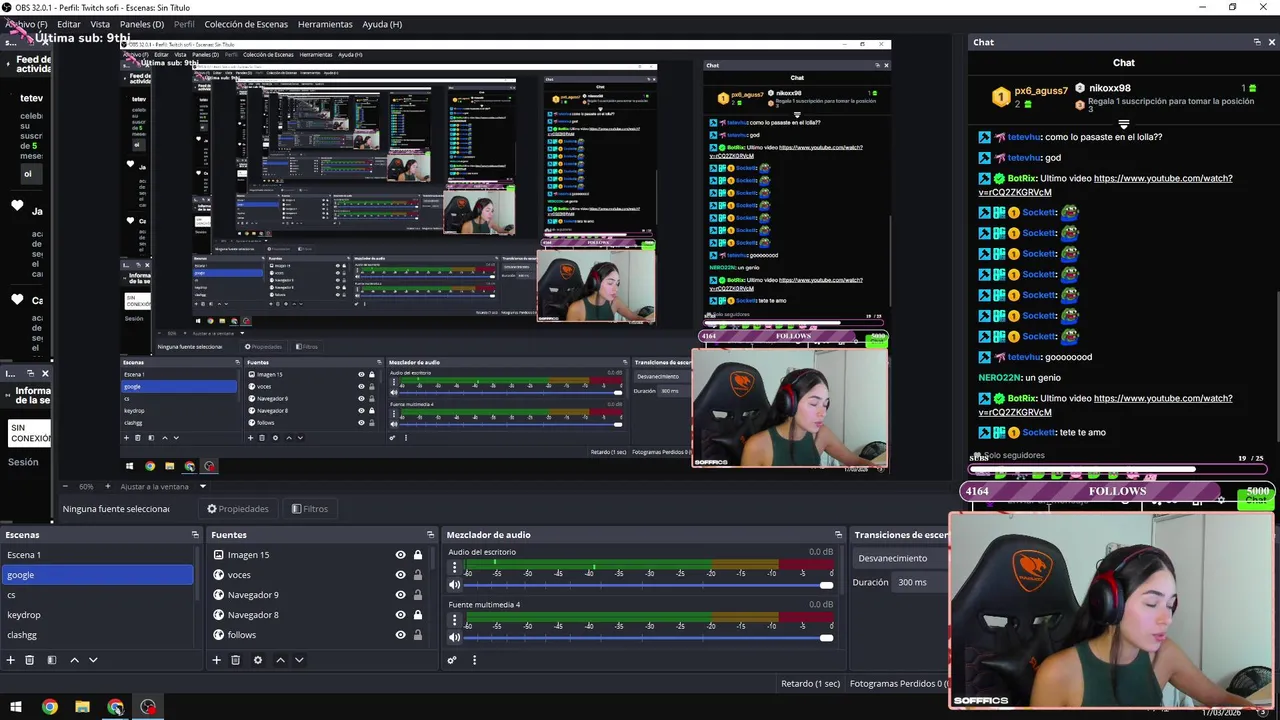Screen dimensions: 1280x720
Task: Open the Vista menu
Action: tap(100, 24)
